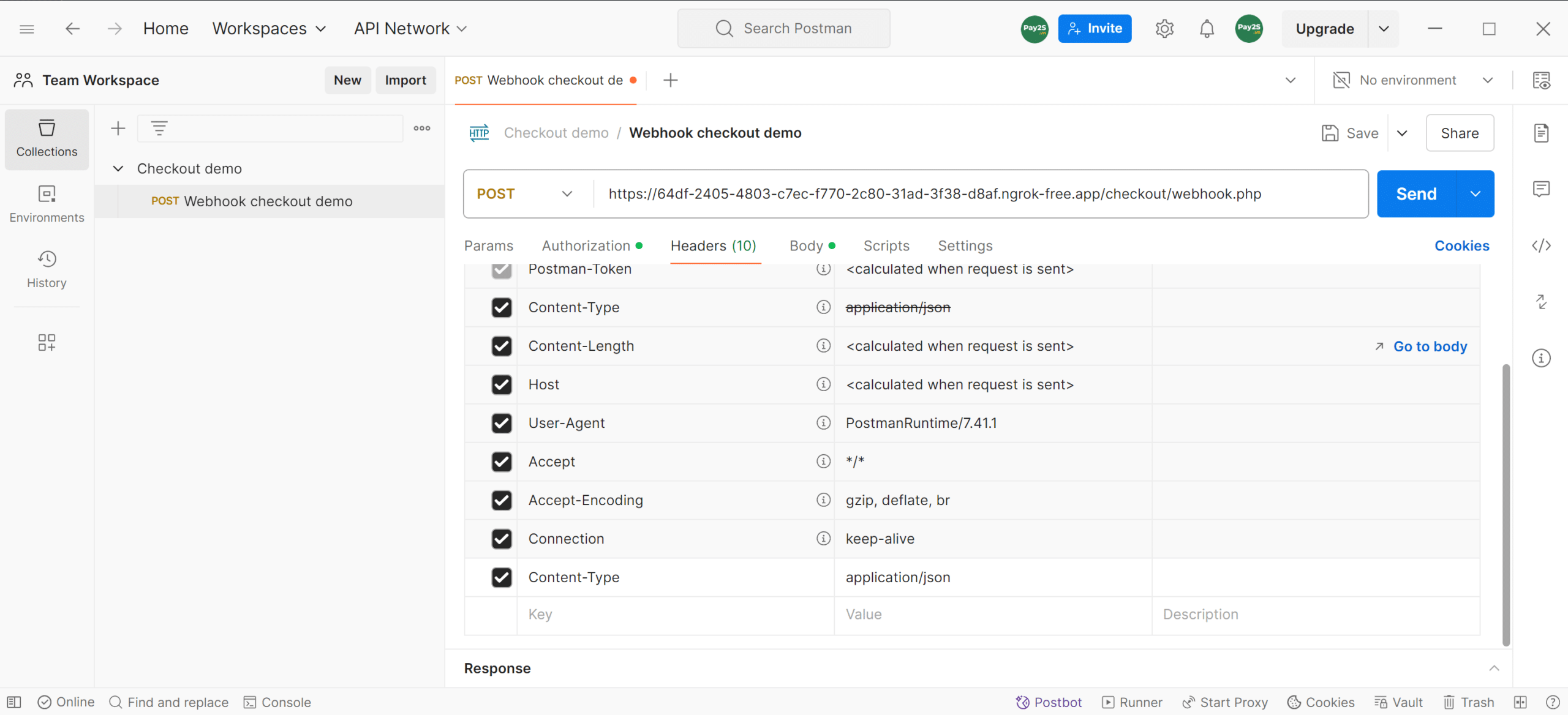
Task: Open a new request tab with plus icon
Action: point(671,80)
